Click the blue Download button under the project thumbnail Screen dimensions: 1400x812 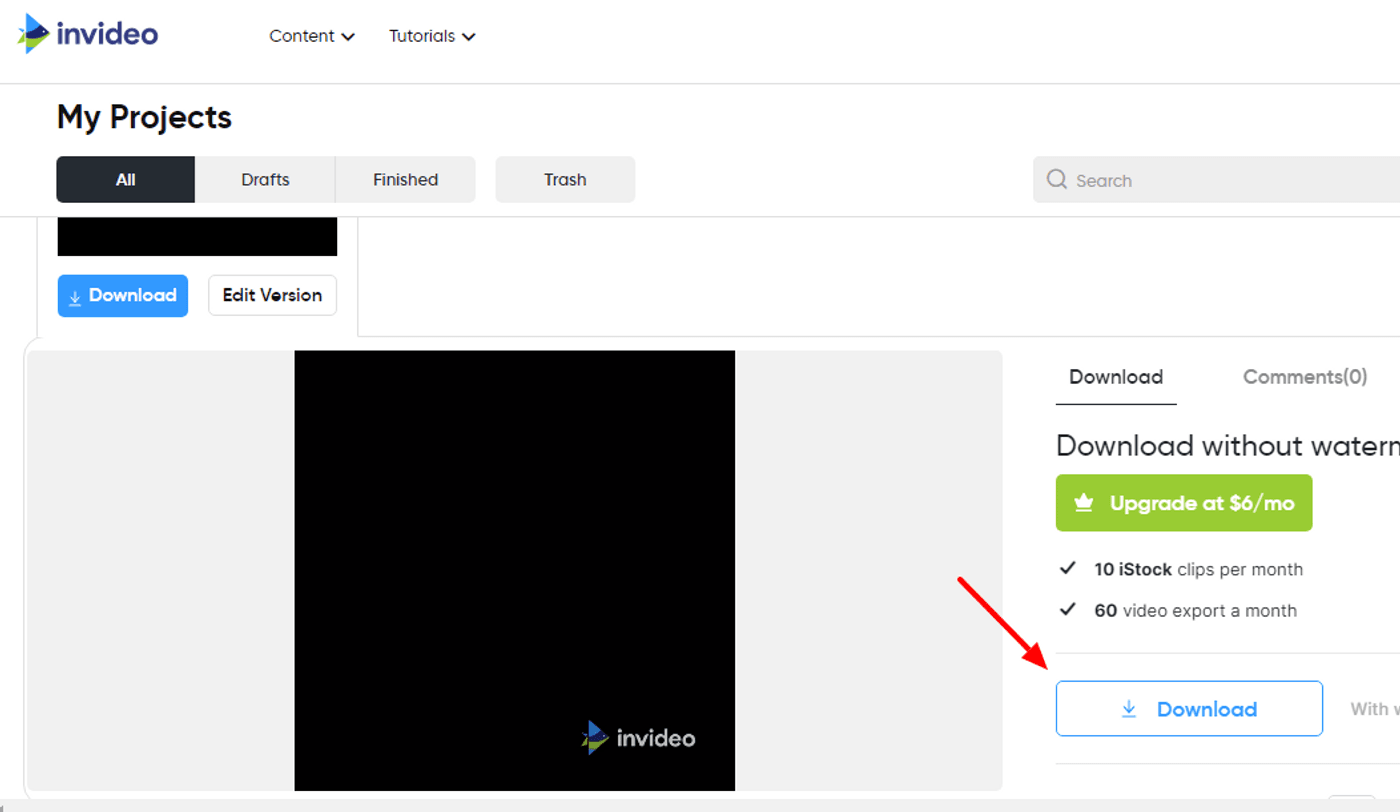pyautogui.click(x=123, y=296)
